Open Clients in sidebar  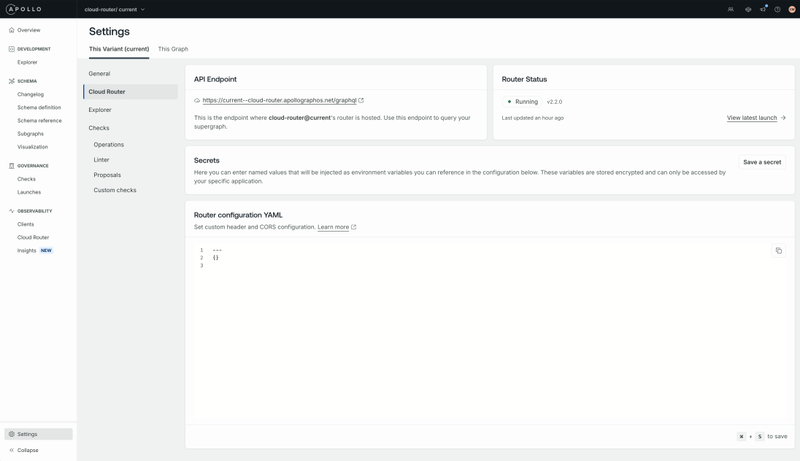pos(26,224)
